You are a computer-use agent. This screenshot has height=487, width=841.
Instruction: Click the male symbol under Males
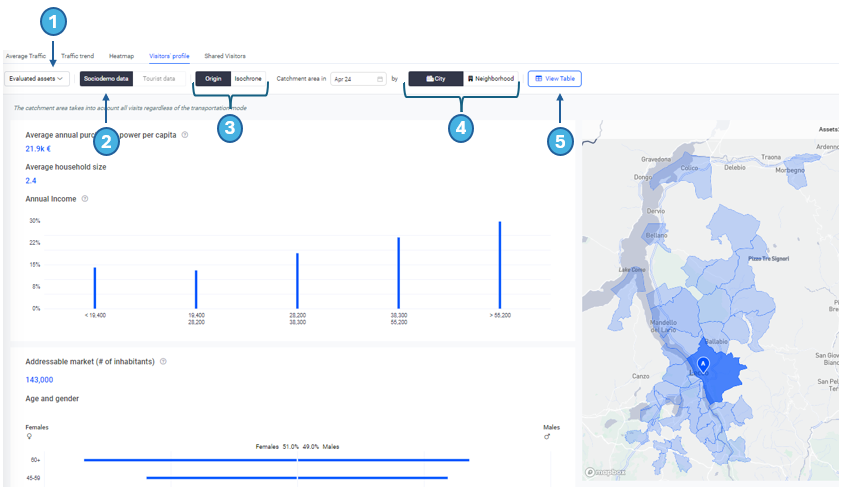547,437
